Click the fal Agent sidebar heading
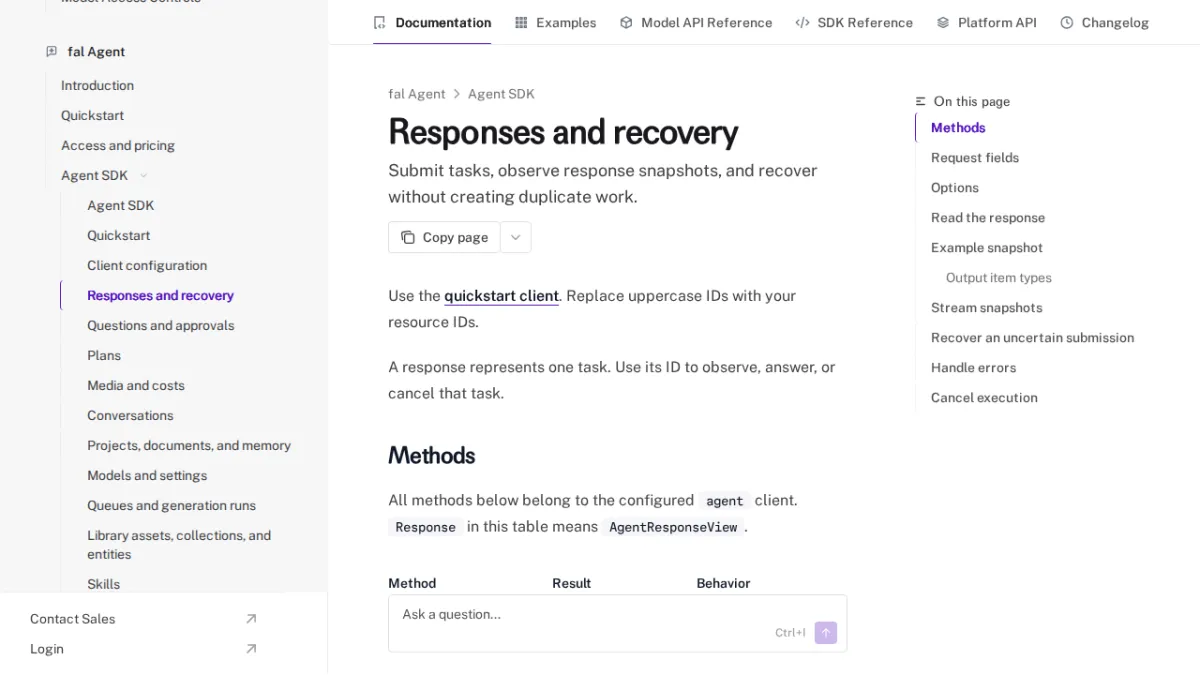The width and height of the screenshot is (1200, 675). tap(96, 52)
